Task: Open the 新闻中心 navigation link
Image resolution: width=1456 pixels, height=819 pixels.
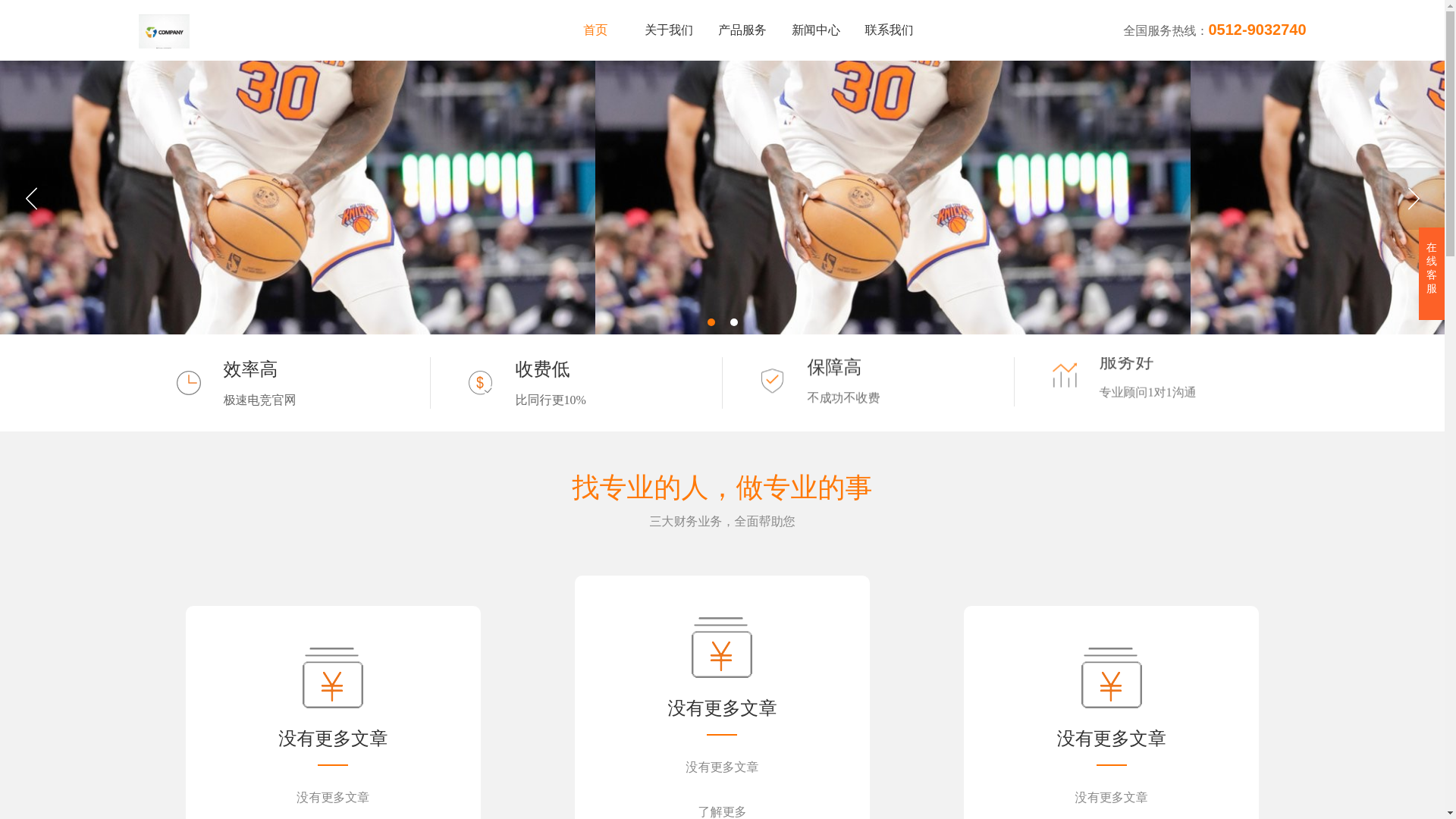Action: 816,30
